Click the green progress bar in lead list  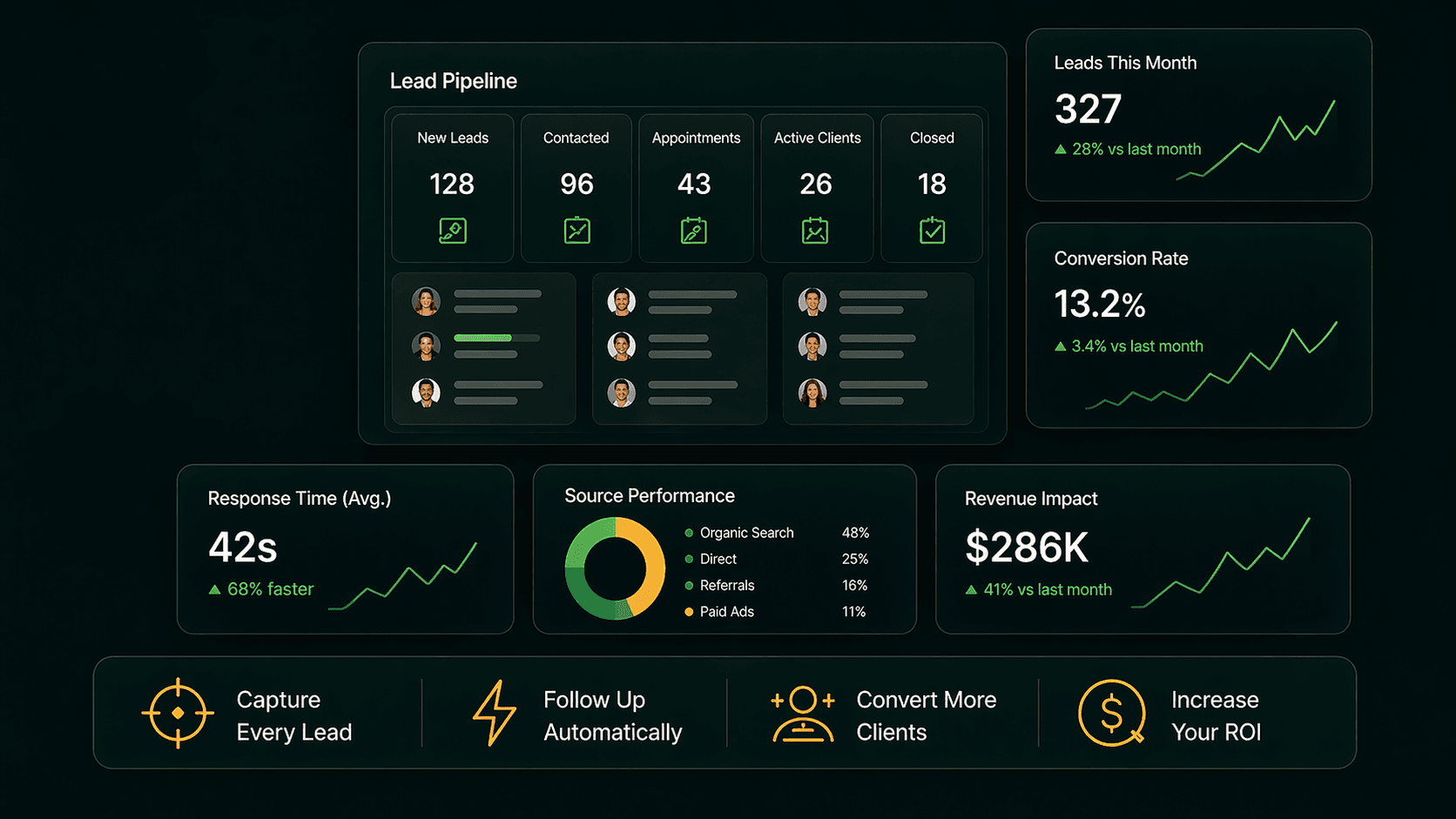pos(481,338)
